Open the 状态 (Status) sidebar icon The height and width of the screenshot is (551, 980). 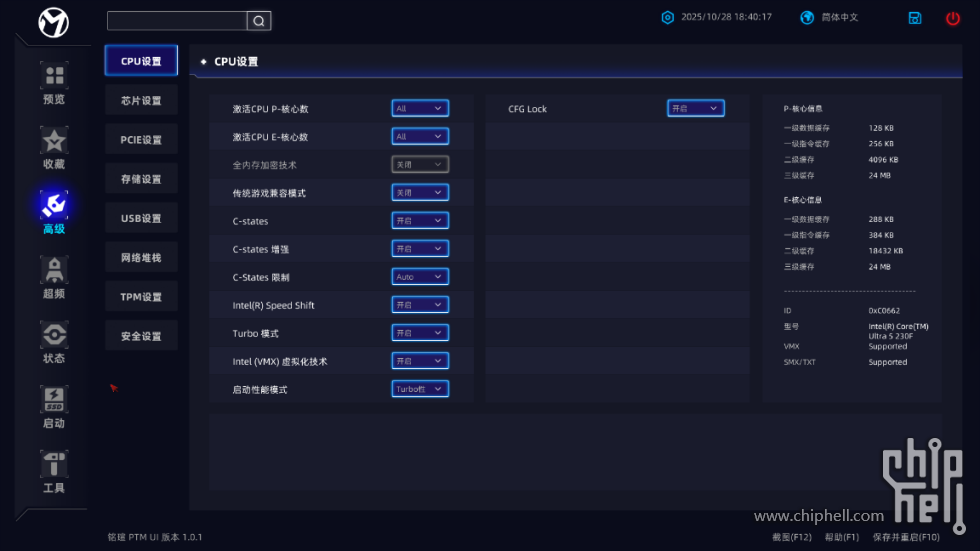point(54,335)
